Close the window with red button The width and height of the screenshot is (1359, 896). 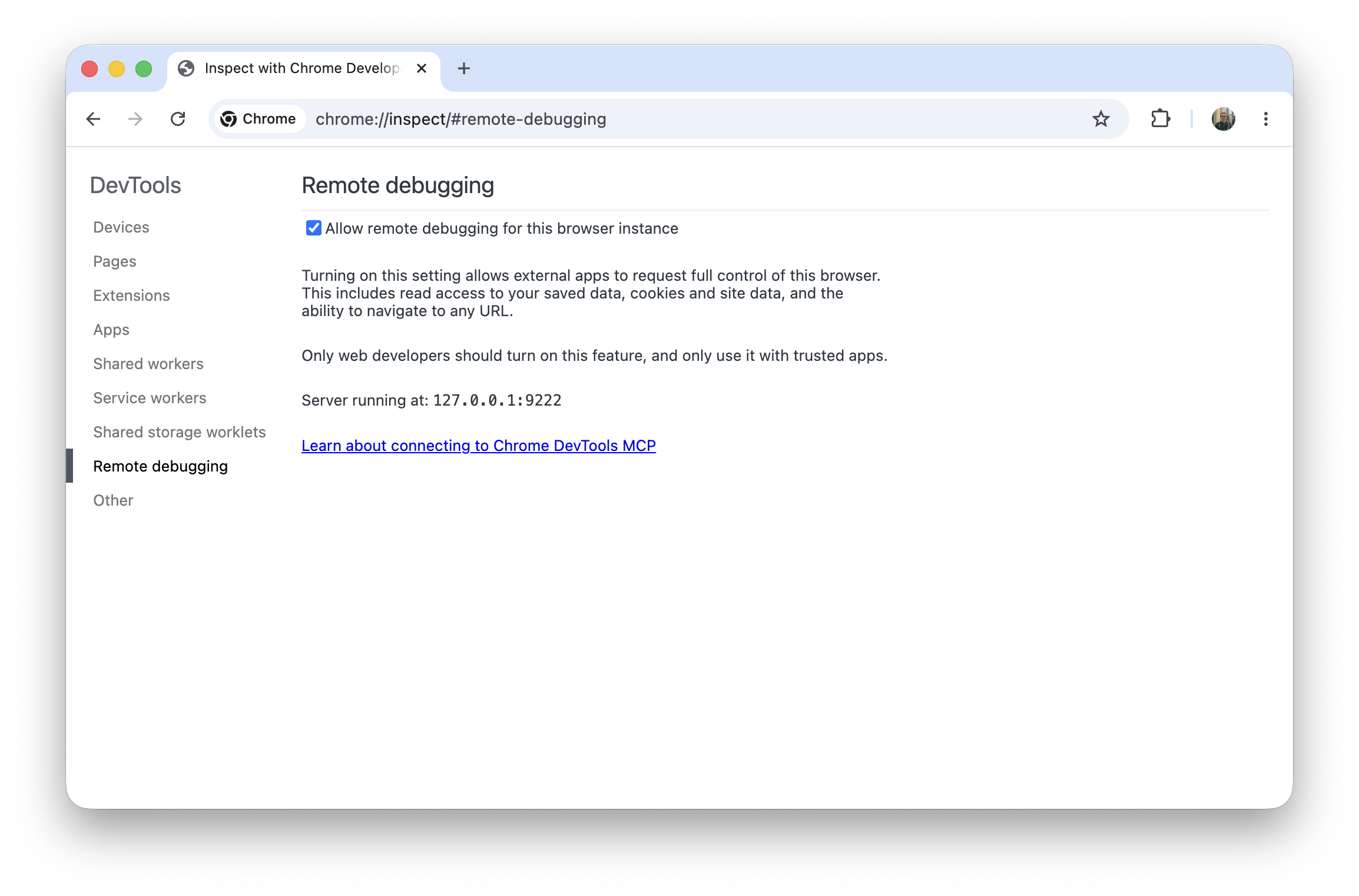(90, 69)
